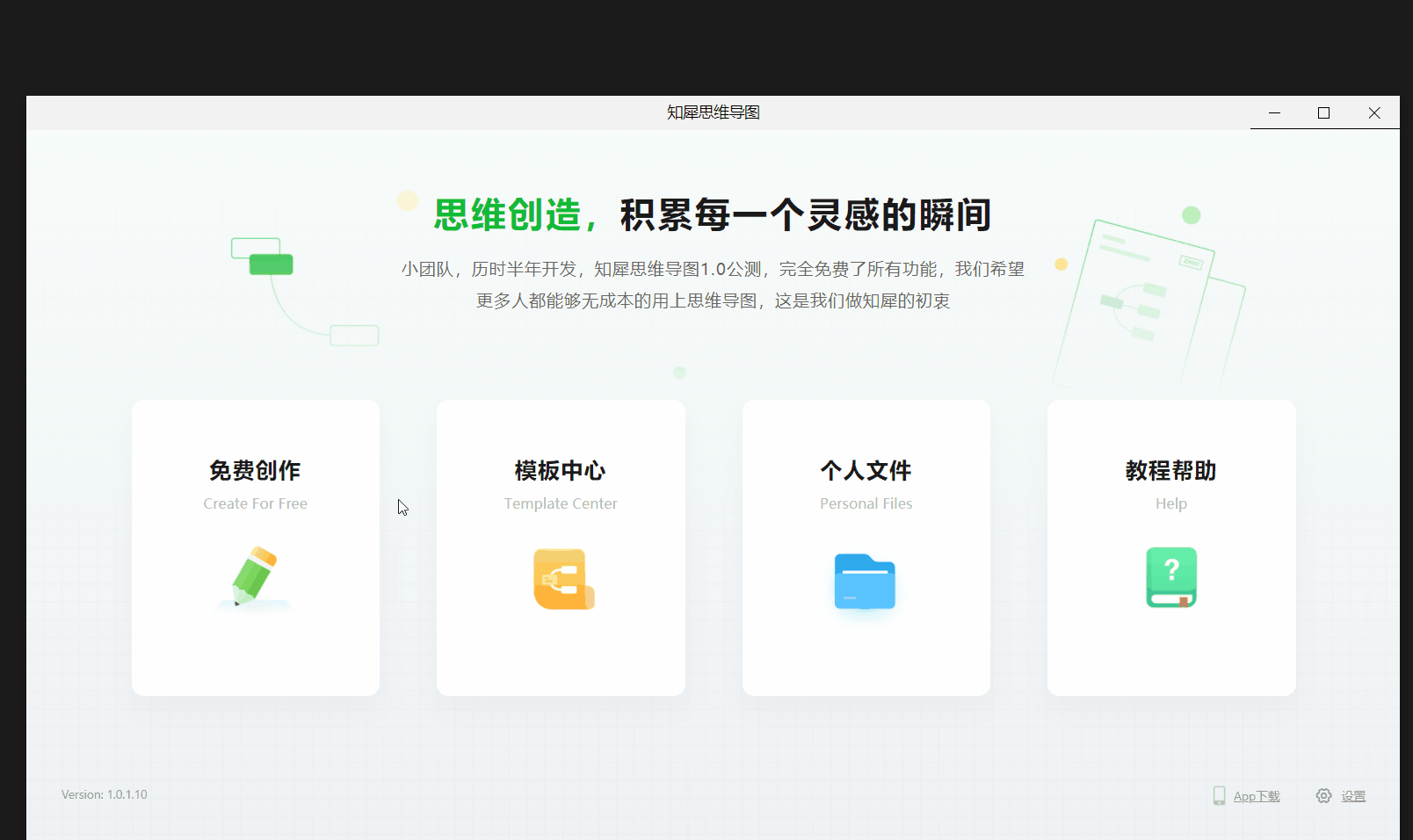
Task: Click the "Create For Free" subtitle
Action: click(255, 503)
